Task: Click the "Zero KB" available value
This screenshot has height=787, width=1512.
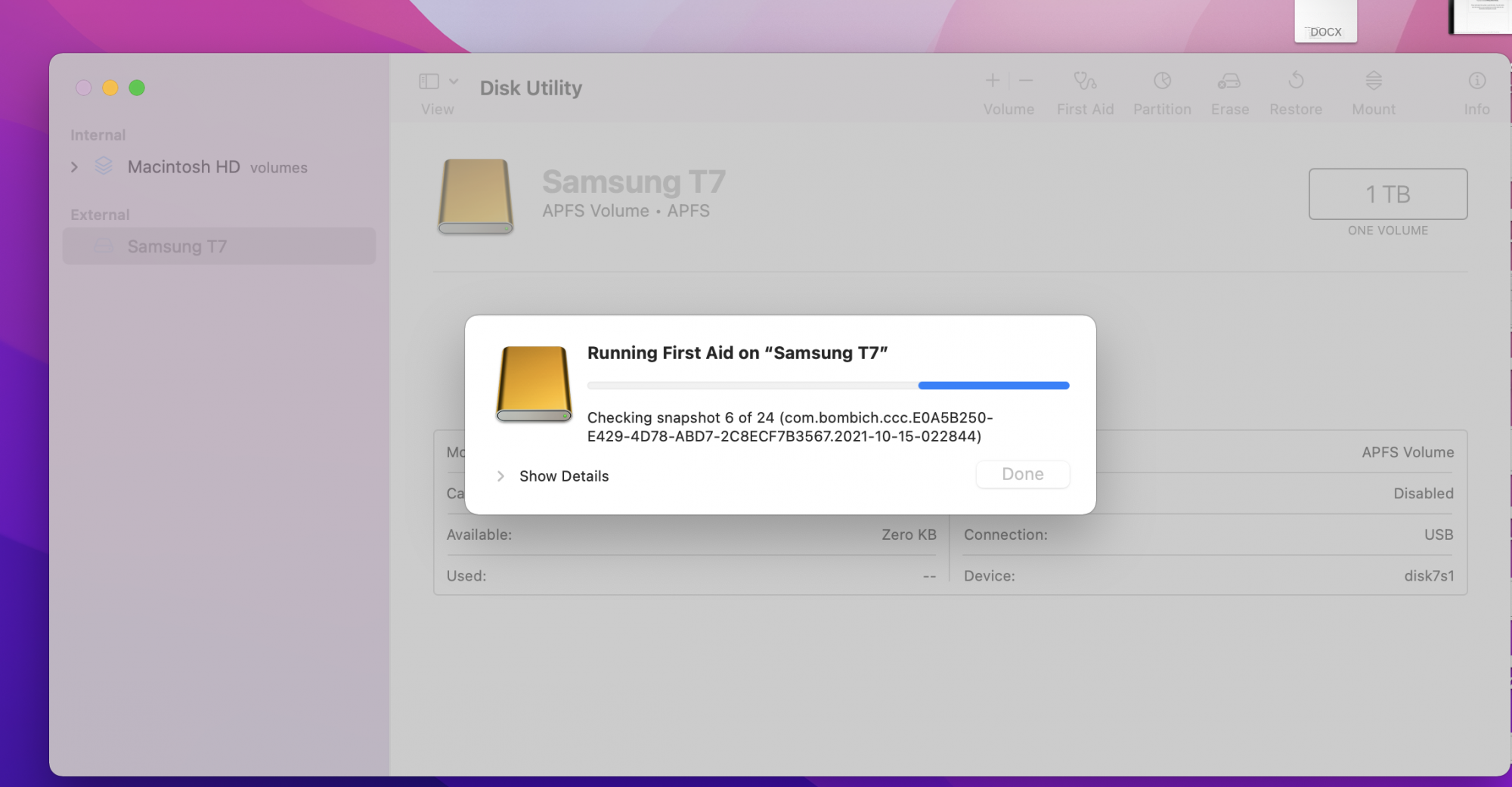Action: [x=909, y=534]
